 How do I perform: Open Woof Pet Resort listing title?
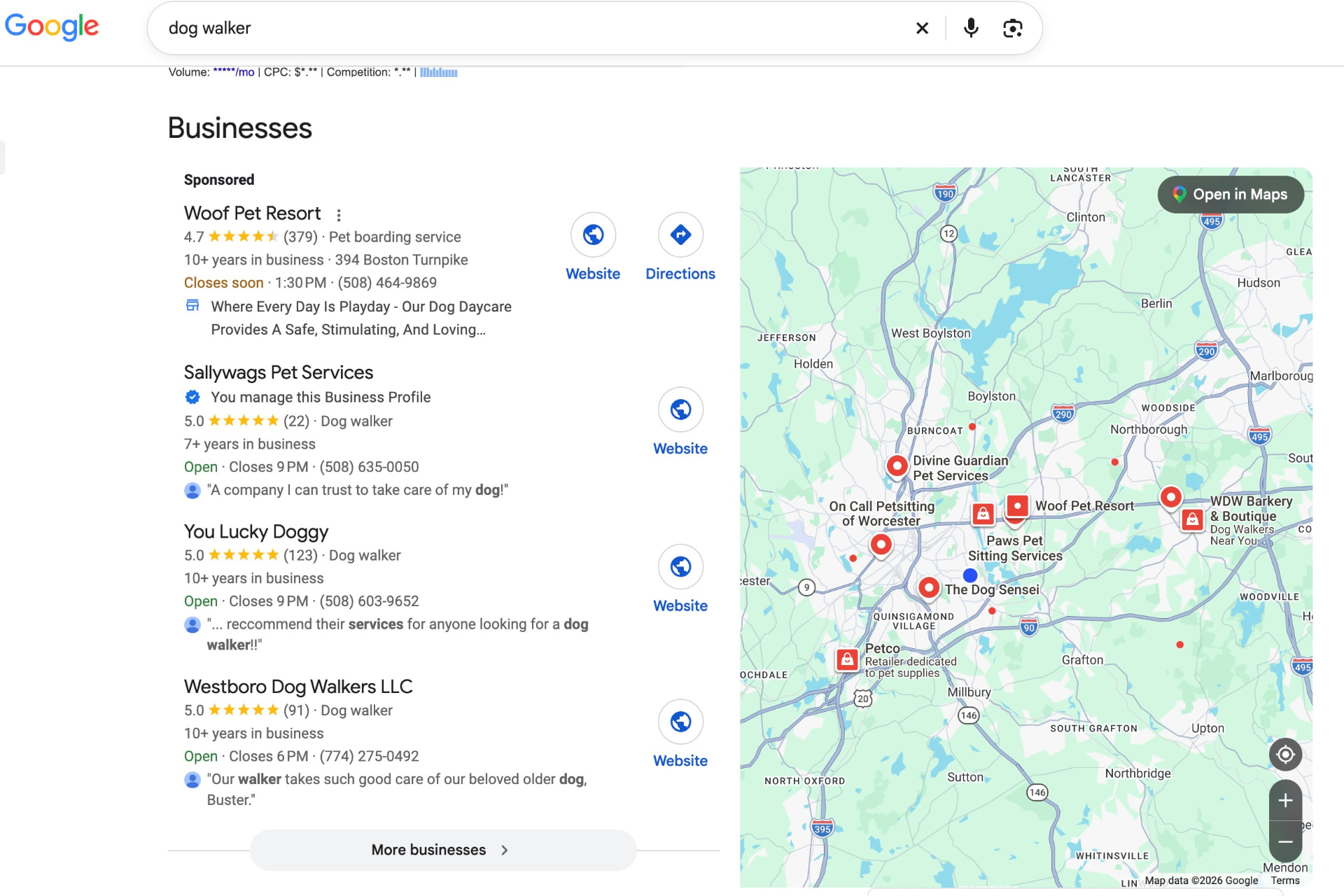click(252, 213)
